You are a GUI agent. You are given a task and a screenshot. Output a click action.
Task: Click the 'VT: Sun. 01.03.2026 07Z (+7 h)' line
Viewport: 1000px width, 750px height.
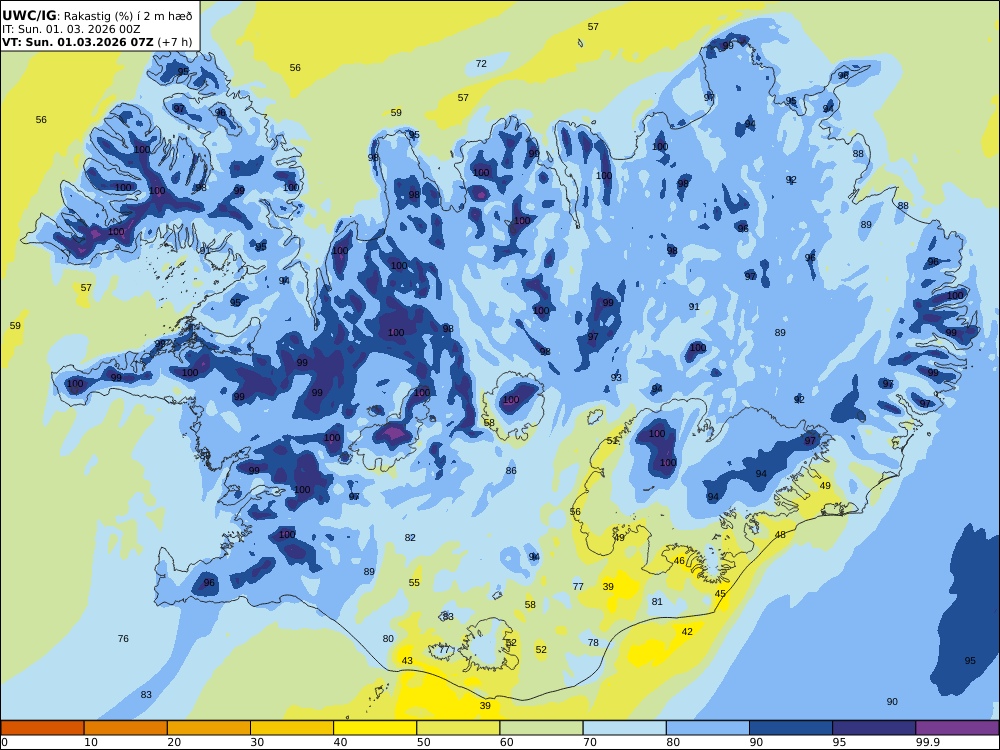(97, 42)
